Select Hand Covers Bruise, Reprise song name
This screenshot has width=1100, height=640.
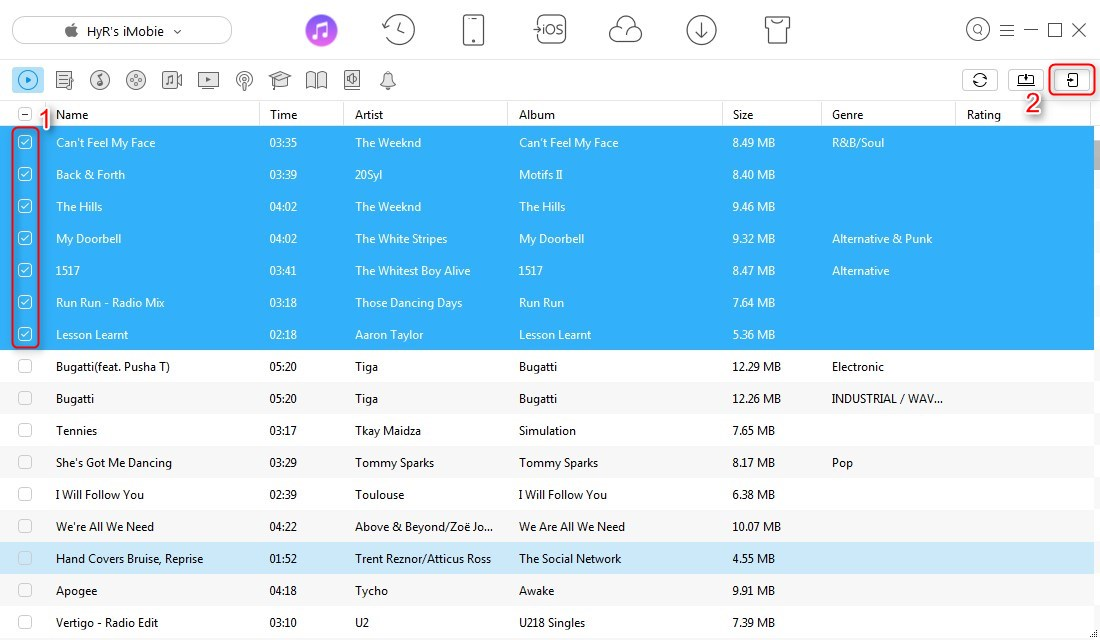coord(130,559)
